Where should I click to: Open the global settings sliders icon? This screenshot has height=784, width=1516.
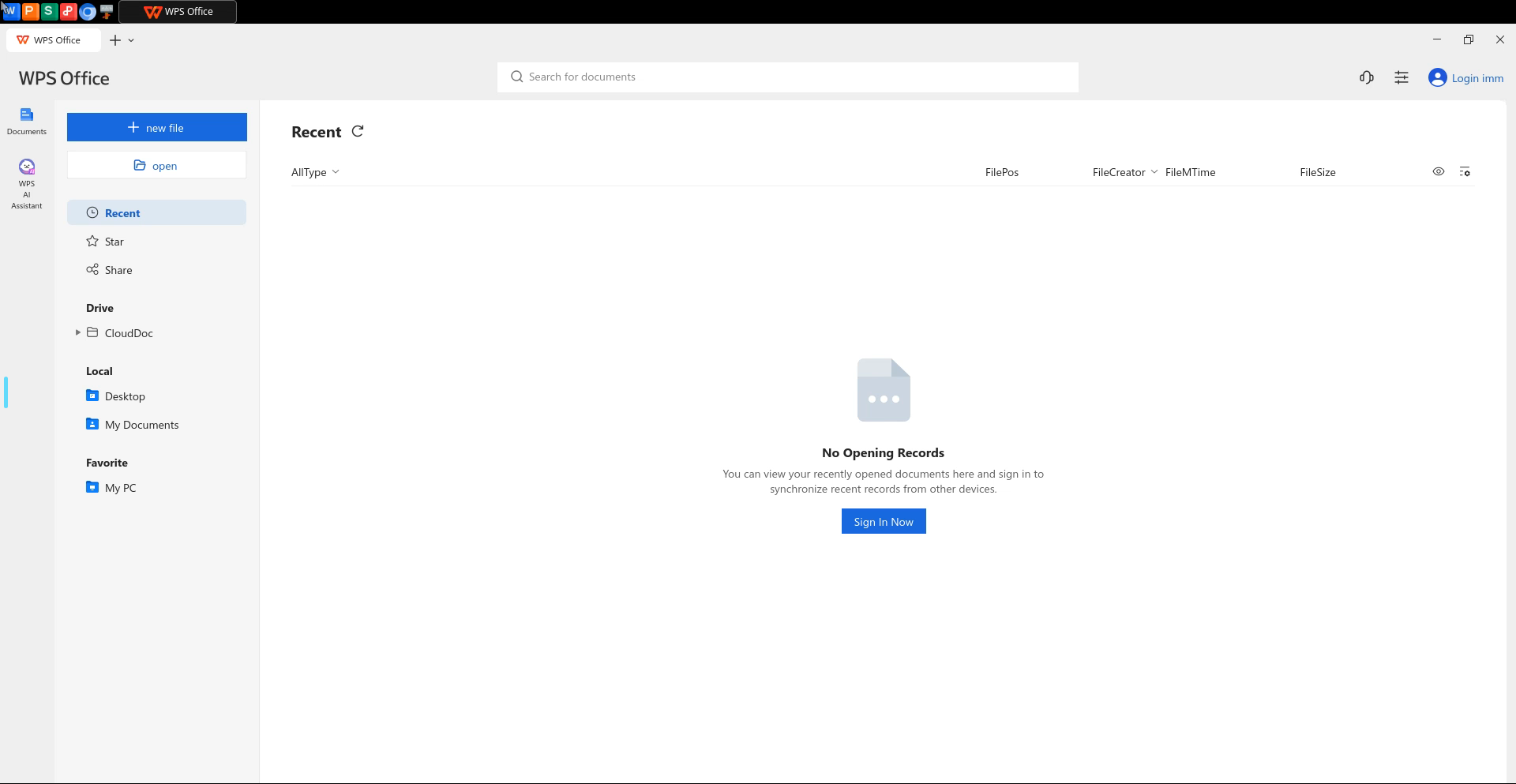(1402, 77)
